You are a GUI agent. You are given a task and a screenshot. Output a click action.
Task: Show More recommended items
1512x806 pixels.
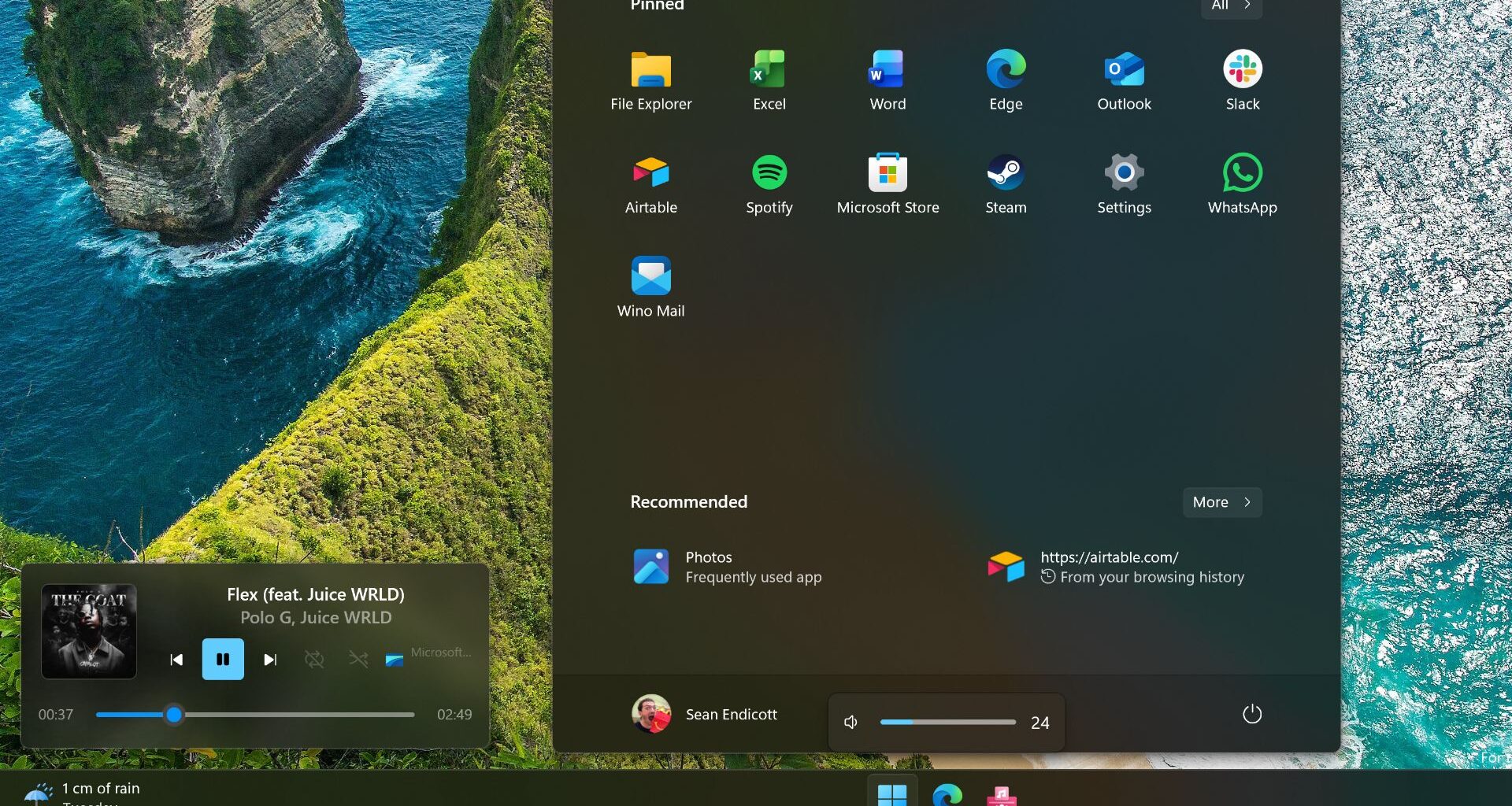[x=1221, y=501]
